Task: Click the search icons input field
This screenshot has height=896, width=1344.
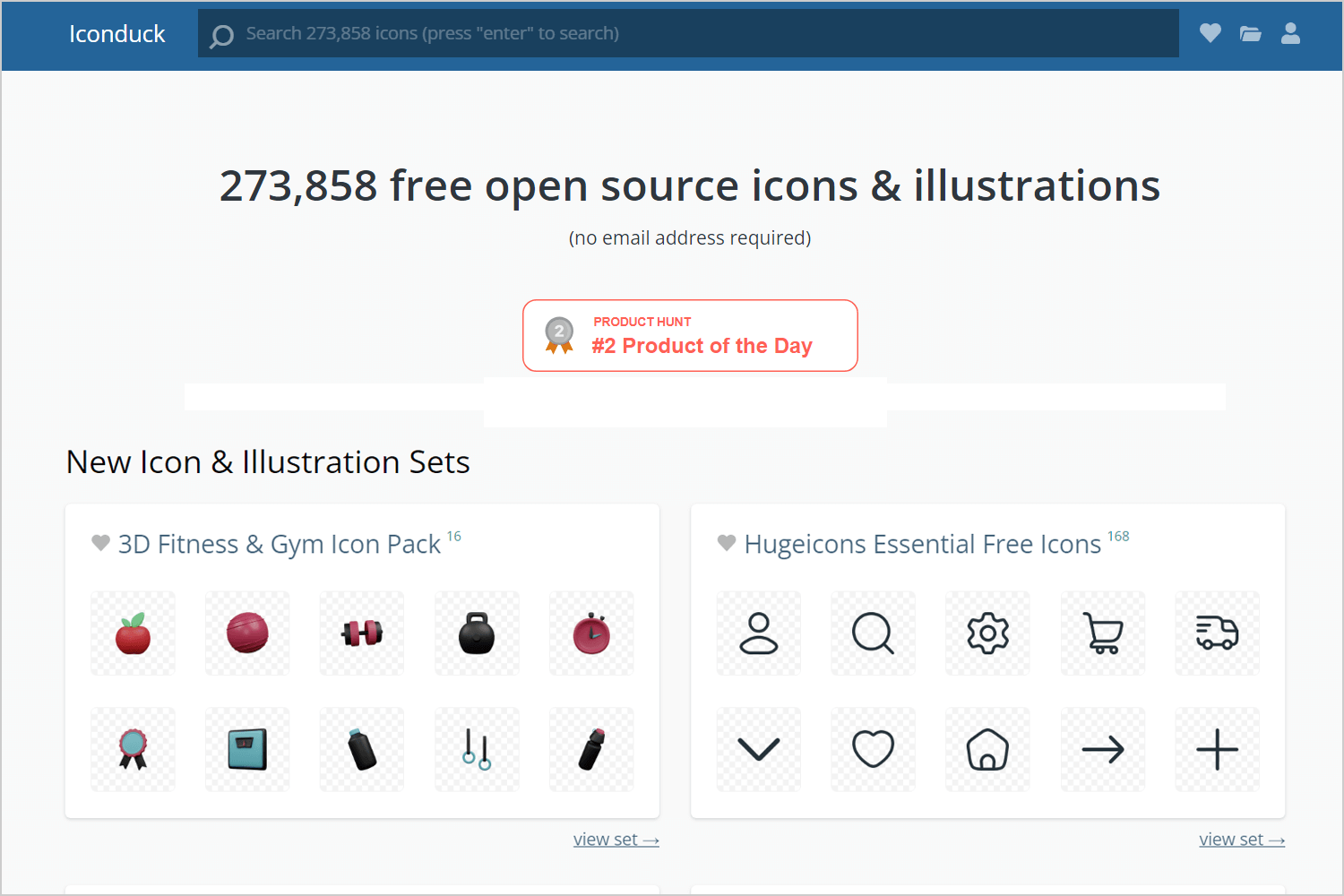Action: click(x=688, y=33)
